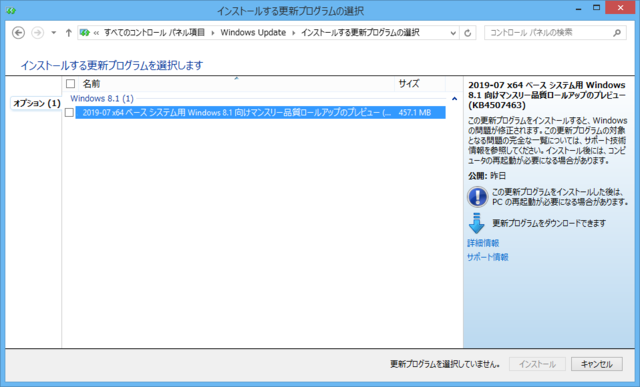Select the 2019-07 x64 monthly rollup preview row
This screenshot has height=387, width=640.
tap(260, 112)
